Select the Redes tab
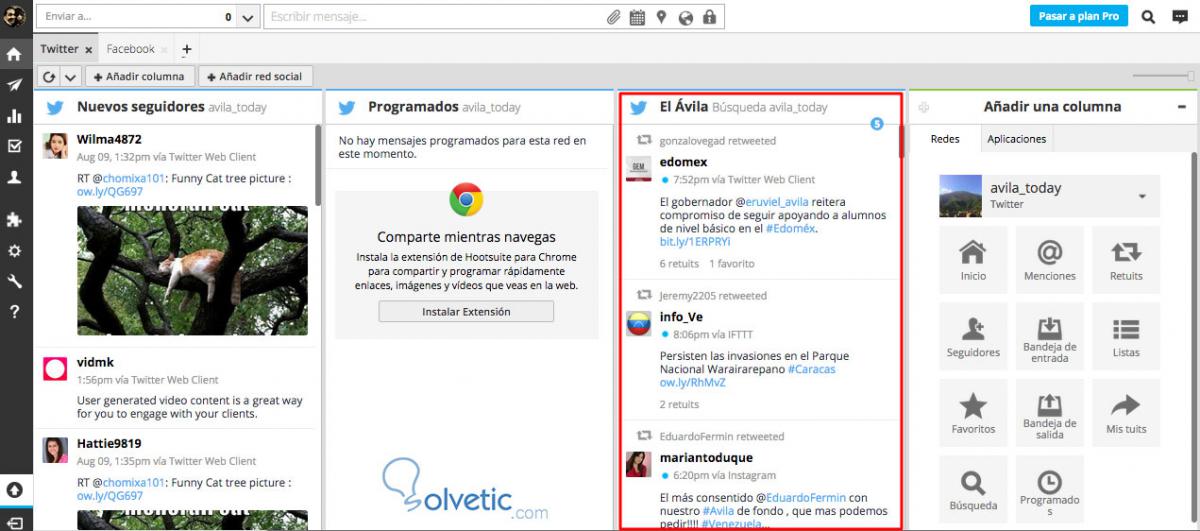Image resolution: width=1200 pixels, height=531 pixels. [x=945, y=139]
